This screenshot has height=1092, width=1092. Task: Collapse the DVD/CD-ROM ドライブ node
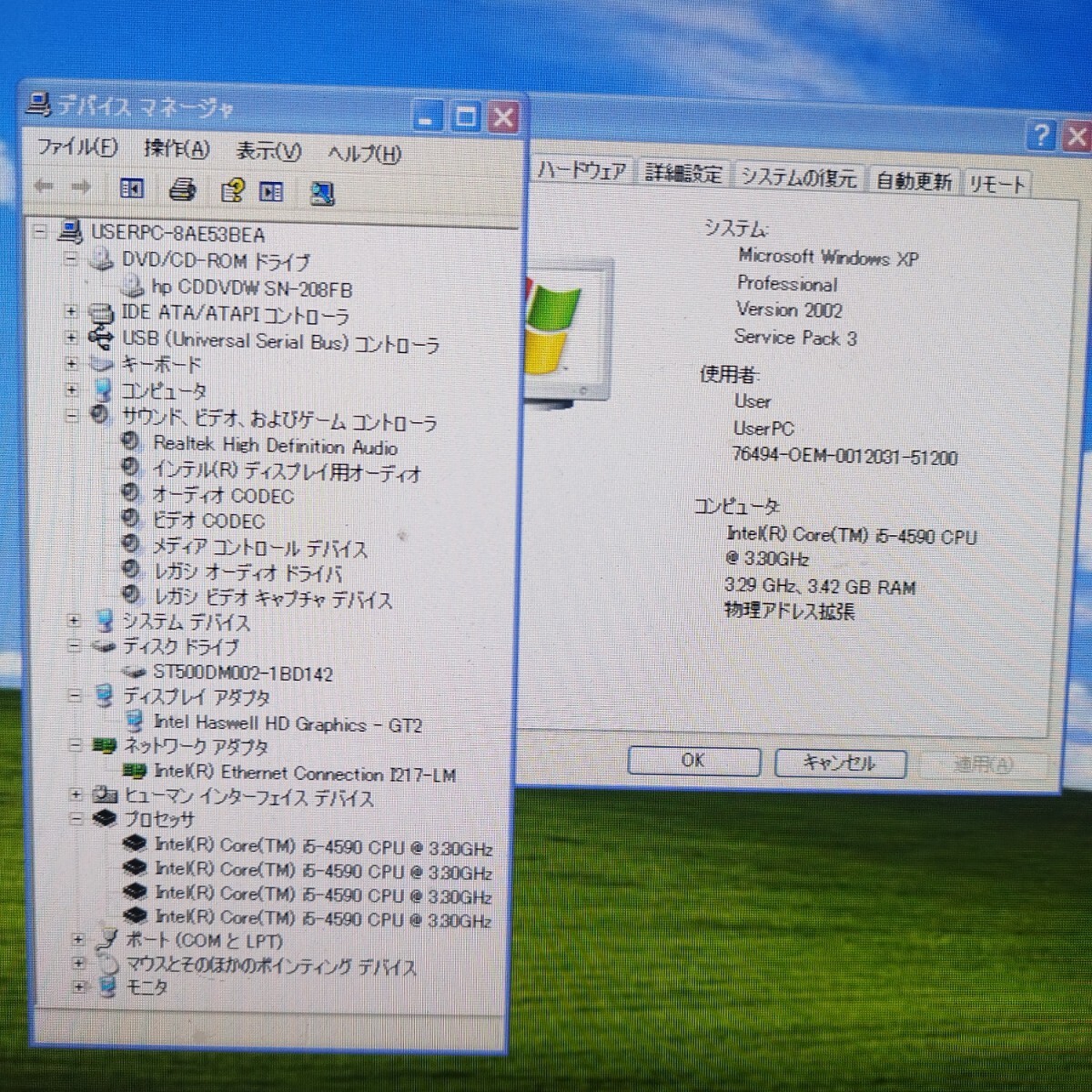pos(70,259)
